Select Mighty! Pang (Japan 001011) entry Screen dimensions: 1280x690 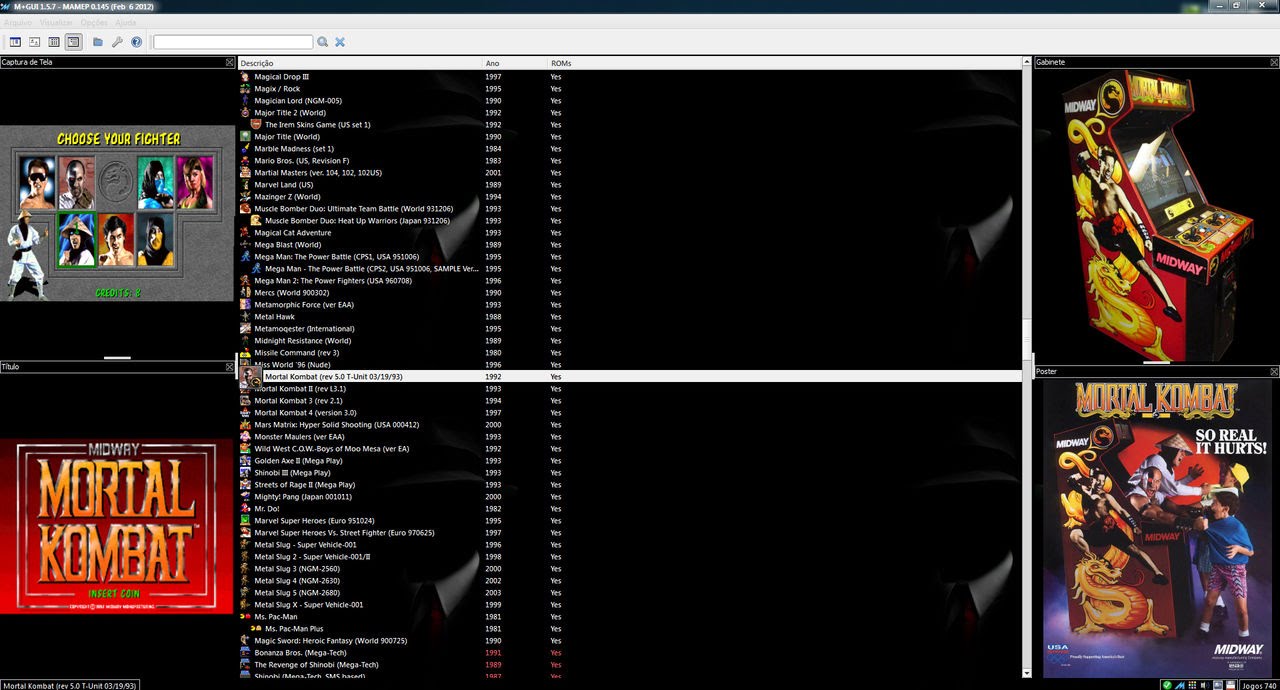coord(630,497)
